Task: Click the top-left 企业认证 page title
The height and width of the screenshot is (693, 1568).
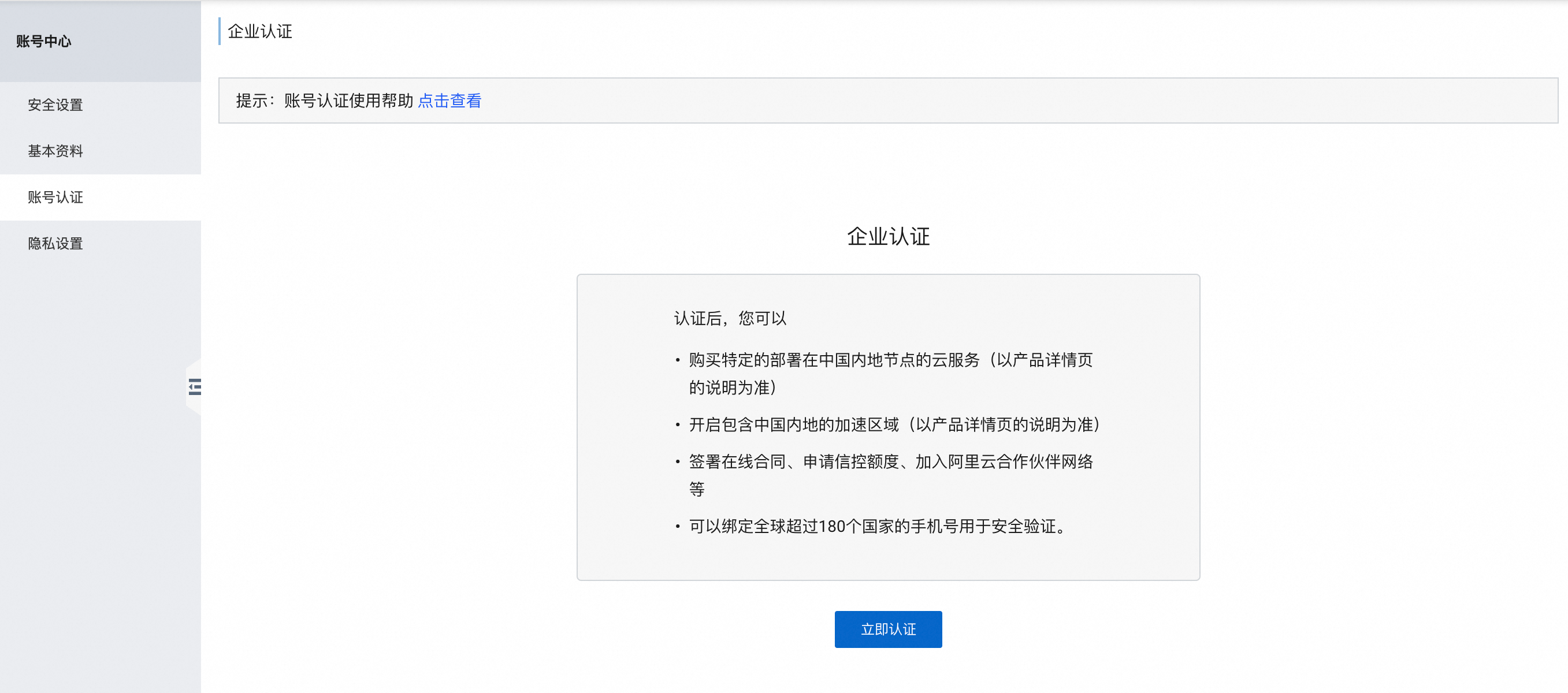Action: click(x=260, y=31)
